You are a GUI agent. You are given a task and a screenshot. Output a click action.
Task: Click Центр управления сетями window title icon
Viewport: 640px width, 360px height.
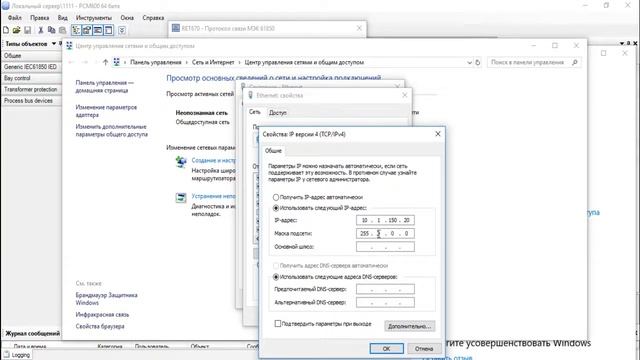(x=69, y=46)
